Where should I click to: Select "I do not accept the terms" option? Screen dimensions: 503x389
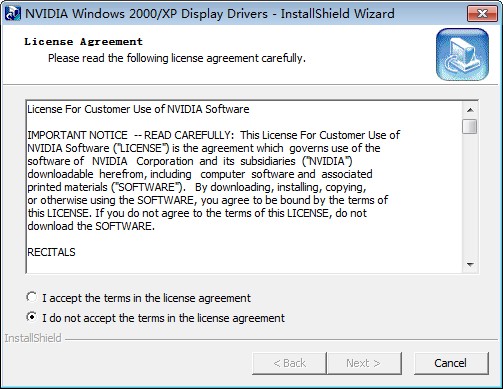pyautogui.click(x=32, y=317)
